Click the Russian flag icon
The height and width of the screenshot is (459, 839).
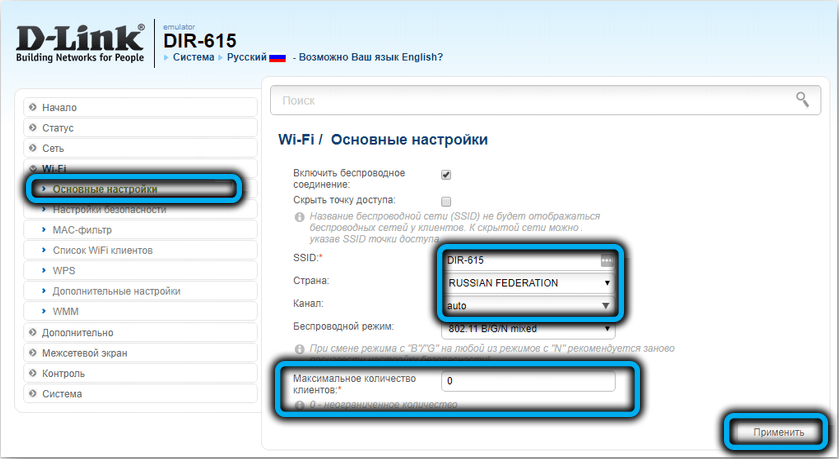[277, 57]
